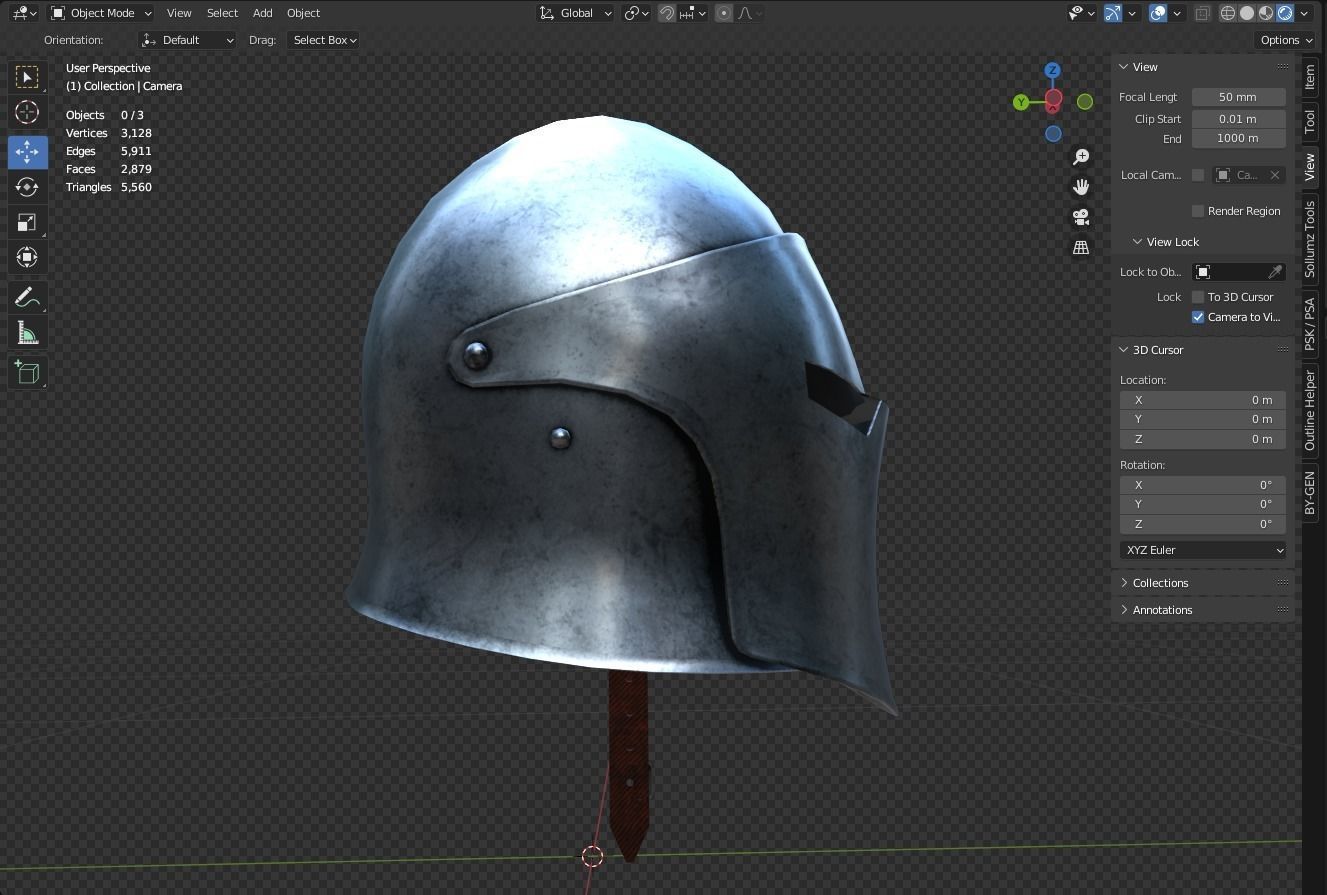This screenshot has height=895, width=1327.
Task: Activate the Move tool
Action: (x=27, y=151)
